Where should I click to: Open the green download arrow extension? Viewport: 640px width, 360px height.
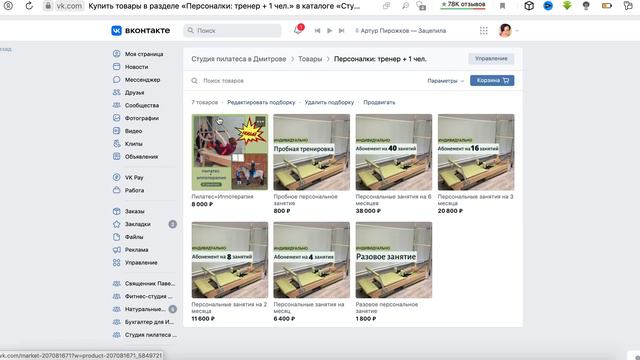[567, 6]
